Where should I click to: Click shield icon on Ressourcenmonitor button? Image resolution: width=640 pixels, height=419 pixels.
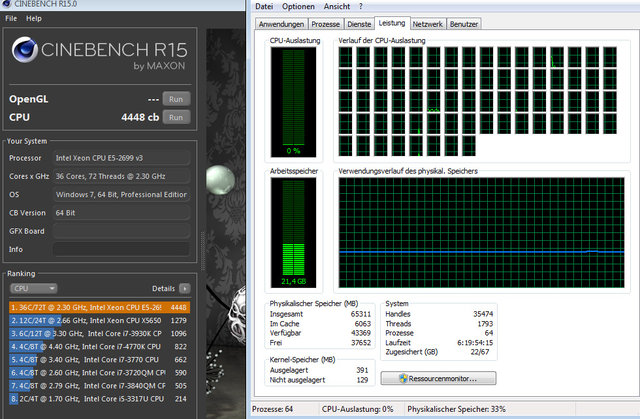(403, 378)
